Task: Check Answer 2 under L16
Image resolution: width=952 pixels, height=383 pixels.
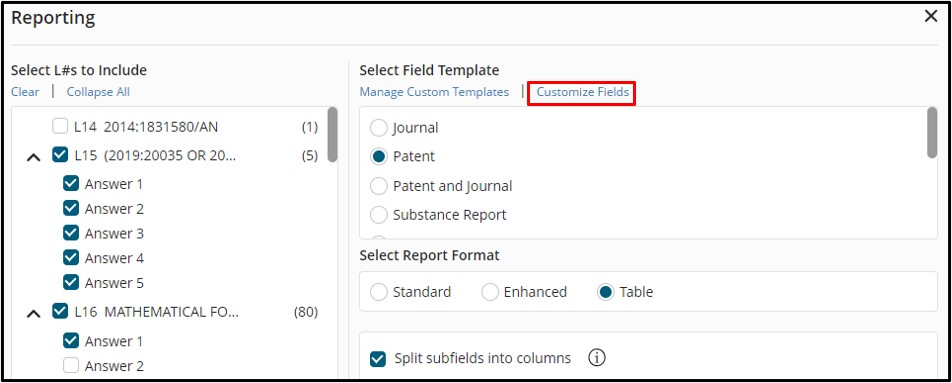Action: click(71, 365)
